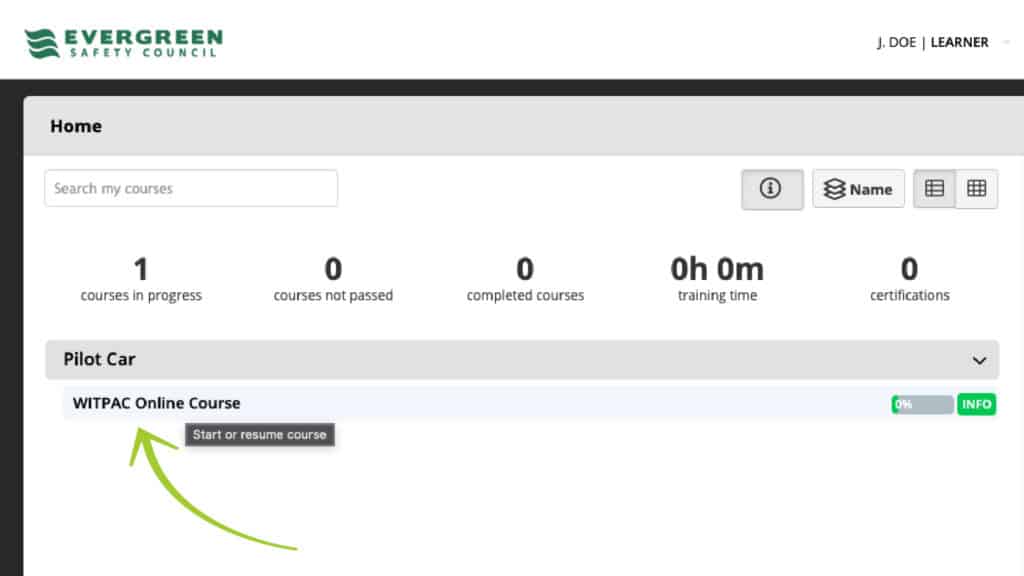This screenshot has height=576, width=1024.
Task: Click the Home page heading
Action: (x=76, y=126)
